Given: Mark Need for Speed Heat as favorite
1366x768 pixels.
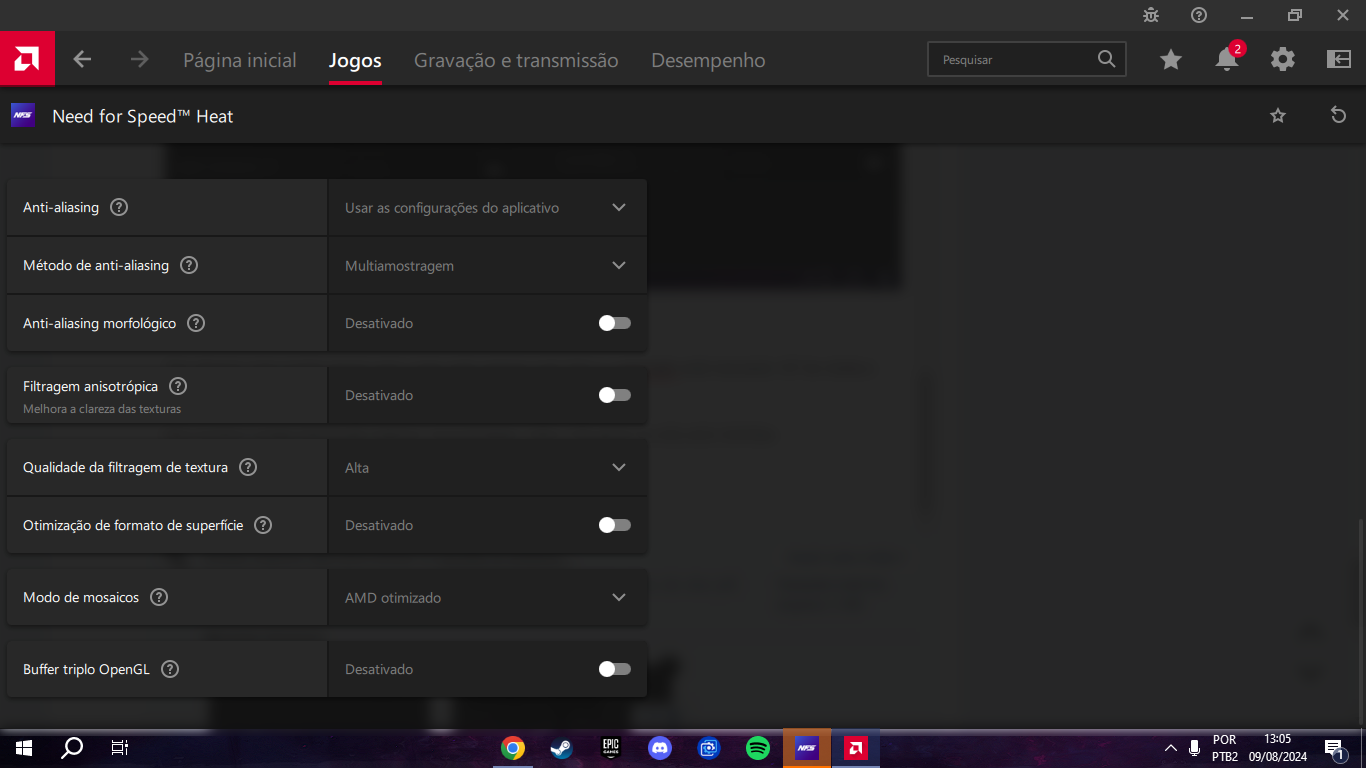Looking at the screenshot, I should point(1278,116).
